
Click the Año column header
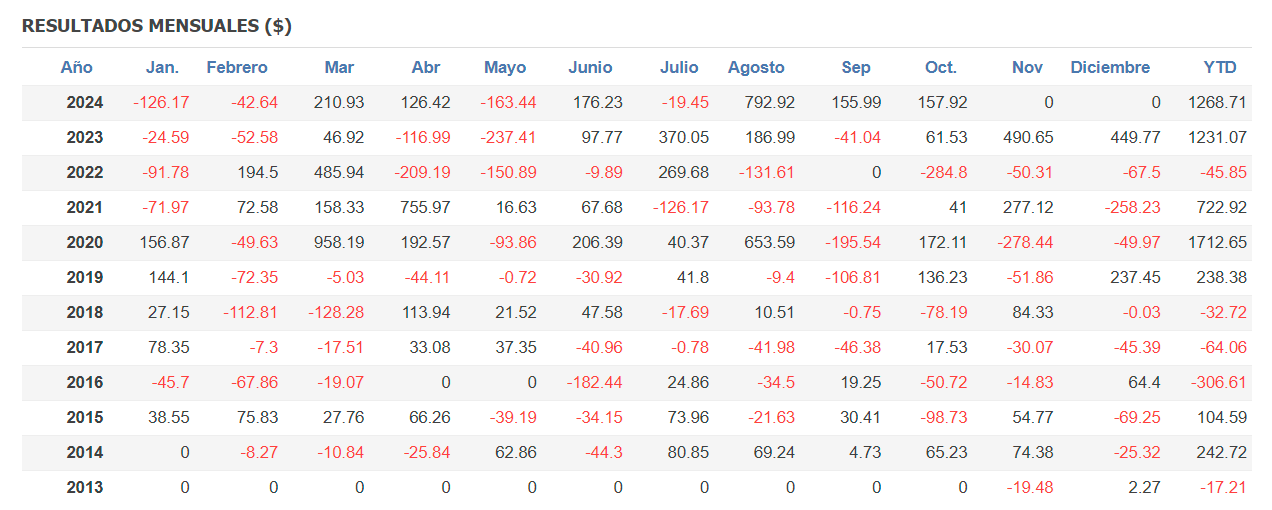76,68
